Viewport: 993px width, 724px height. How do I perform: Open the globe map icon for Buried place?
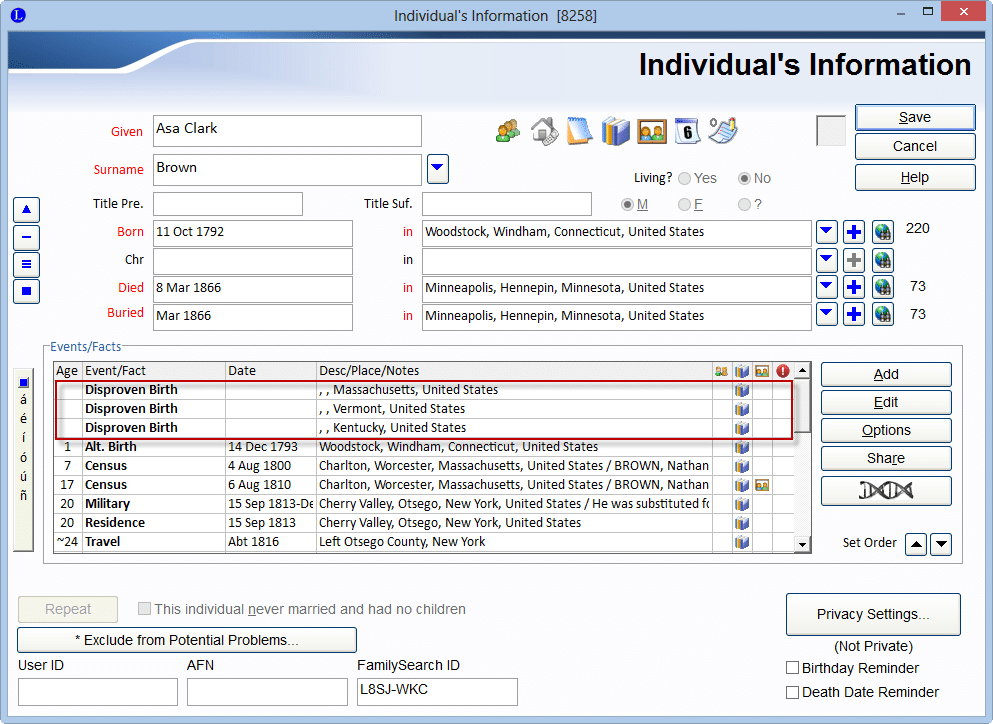883,314
